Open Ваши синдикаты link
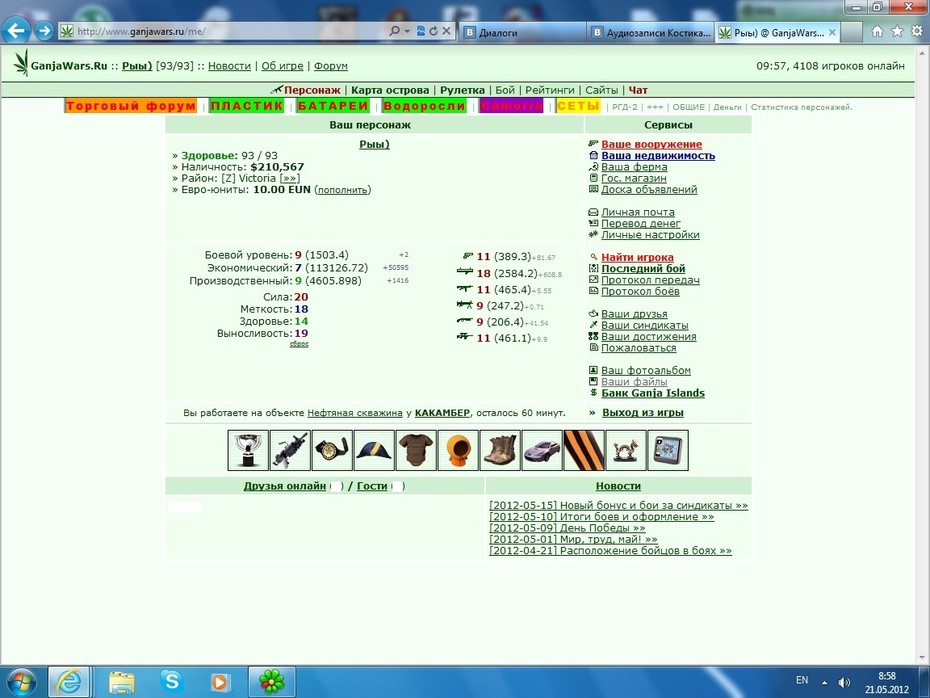Screen dimensions: 930x698 point(645,325)
